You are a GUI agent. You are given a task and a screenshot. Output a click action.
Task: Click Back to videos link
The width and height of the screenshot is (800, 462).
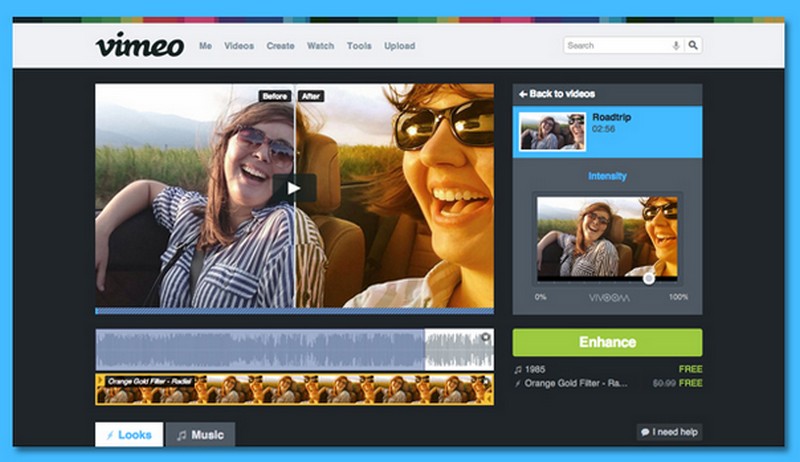(557, 94)
